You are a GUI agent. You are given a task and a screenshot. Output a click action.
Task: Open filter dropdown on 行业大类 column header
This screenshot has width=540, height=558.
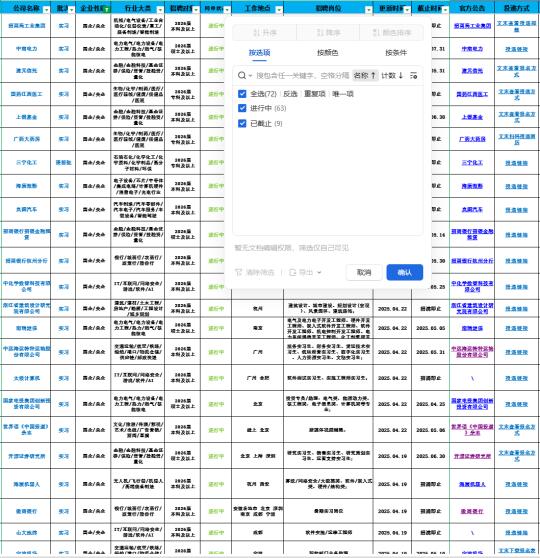pyautogui.click(x=160, y=10)
